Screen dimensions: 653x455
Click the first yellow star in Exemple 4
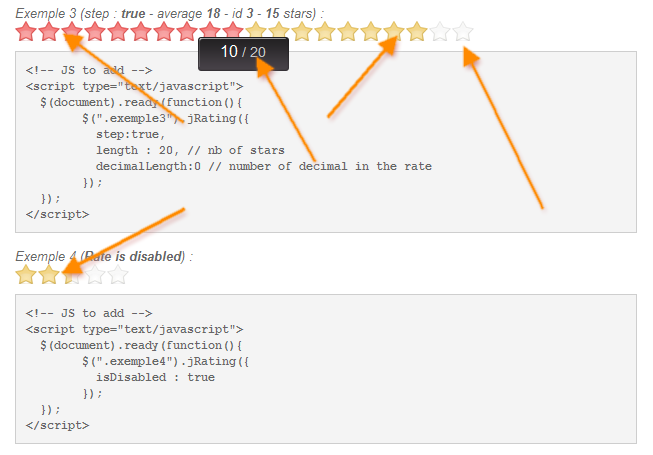(26, 275)
